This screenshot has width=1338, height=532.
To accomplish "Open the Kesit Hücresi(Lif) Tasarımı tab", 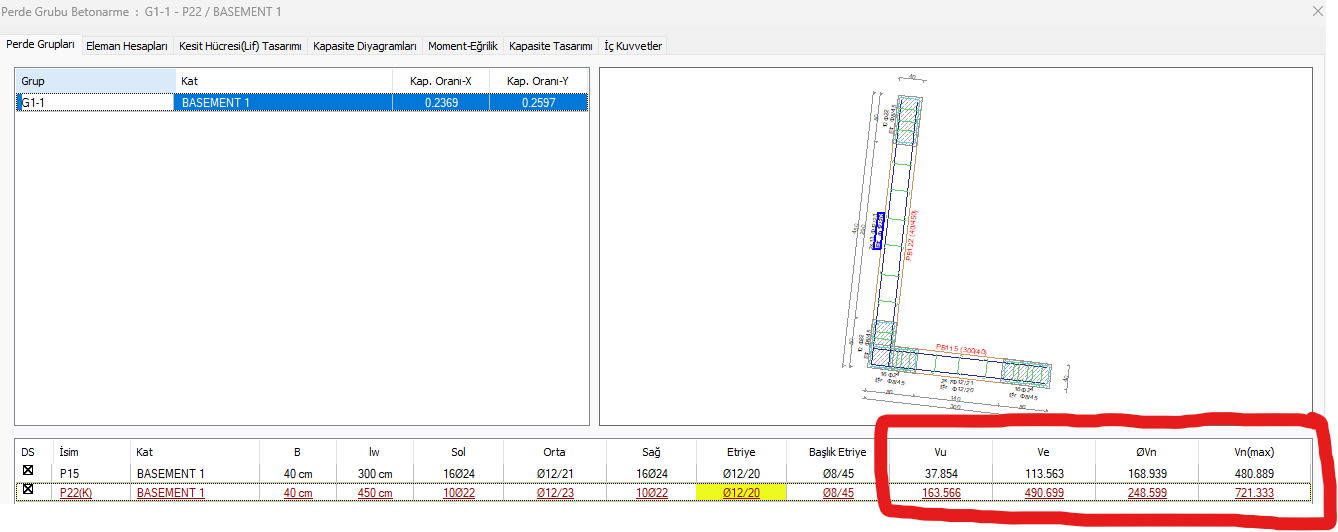I will pyautogui.click(x=240, y=46).
